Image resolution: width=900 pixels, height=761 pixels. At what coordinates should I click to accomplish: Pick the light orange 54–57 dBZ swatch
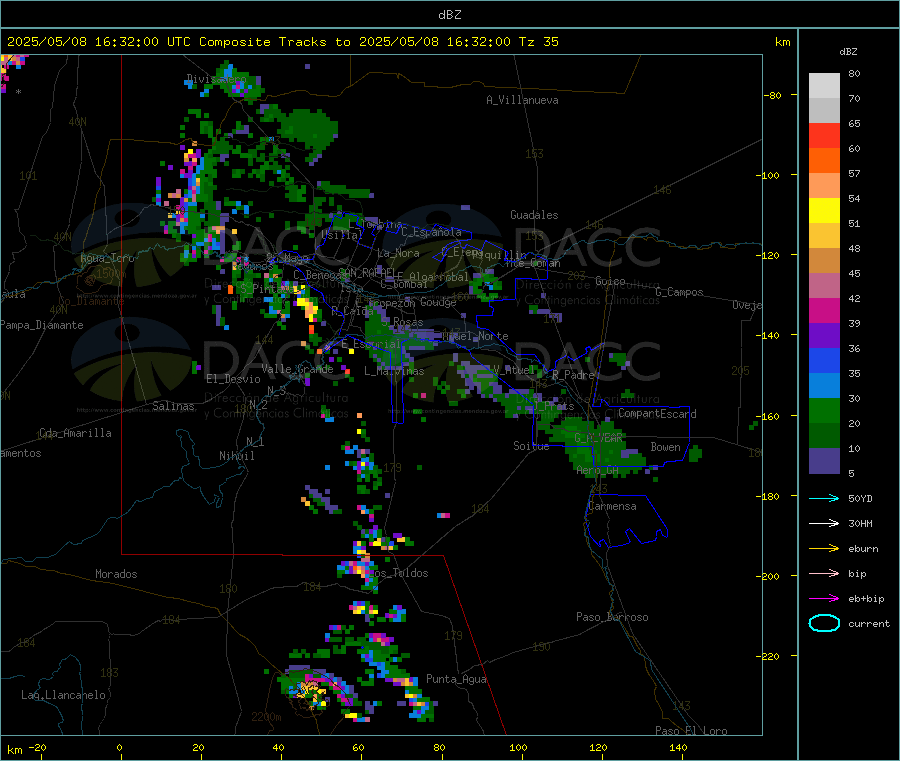[x=824, y=185]
